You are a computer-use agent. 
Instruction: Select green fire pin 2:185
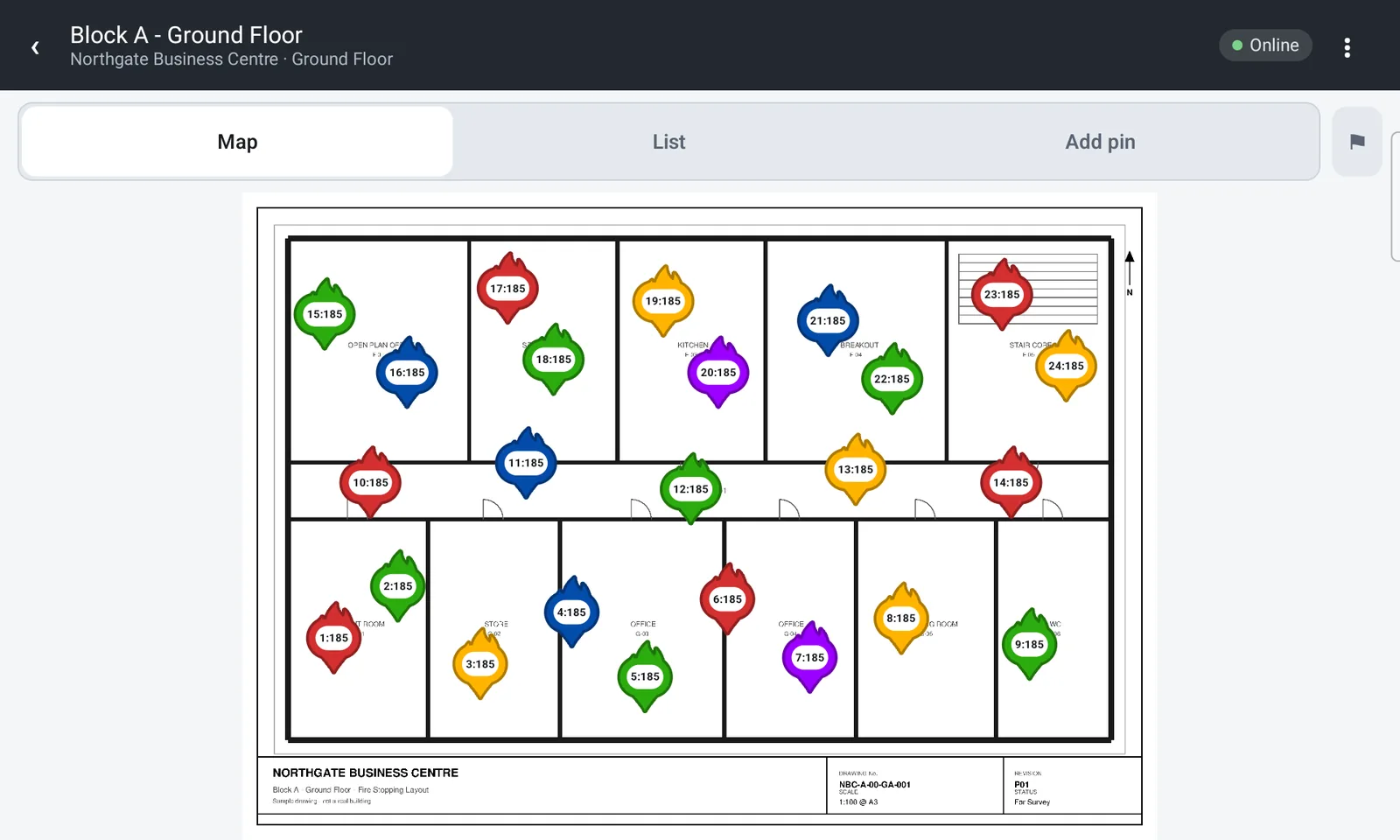tap(398, 586)
